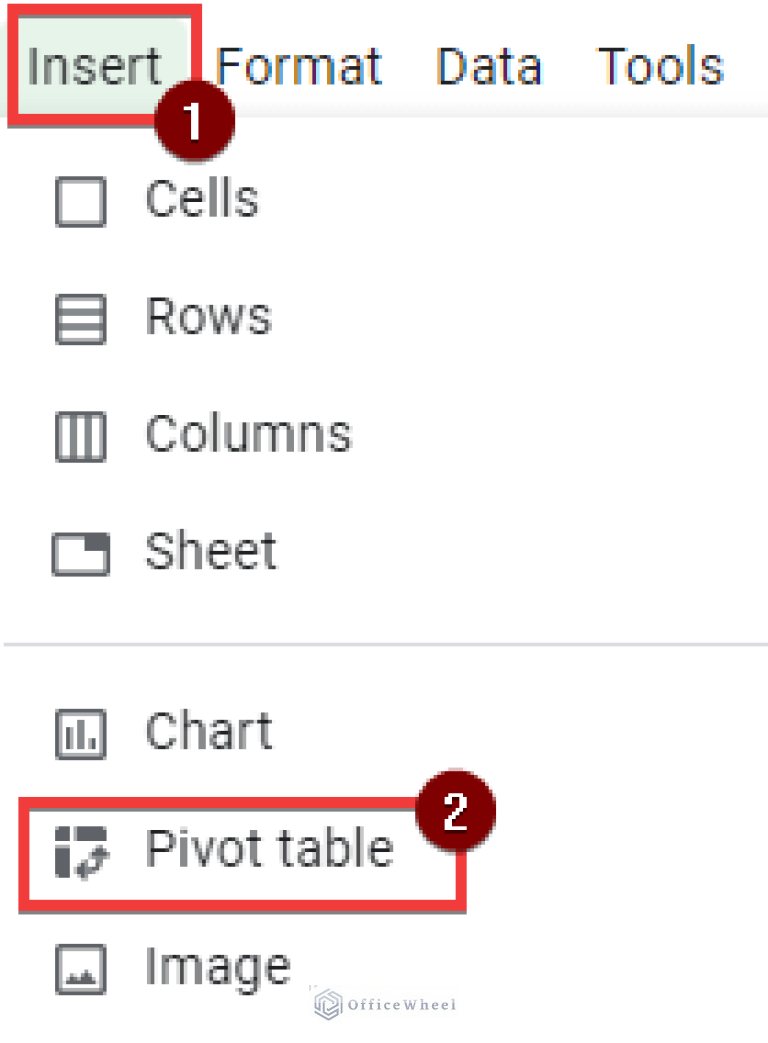This screenshot has height=1043, width=768.
Task: Click the Image picture icon
Action: point(80,964)
